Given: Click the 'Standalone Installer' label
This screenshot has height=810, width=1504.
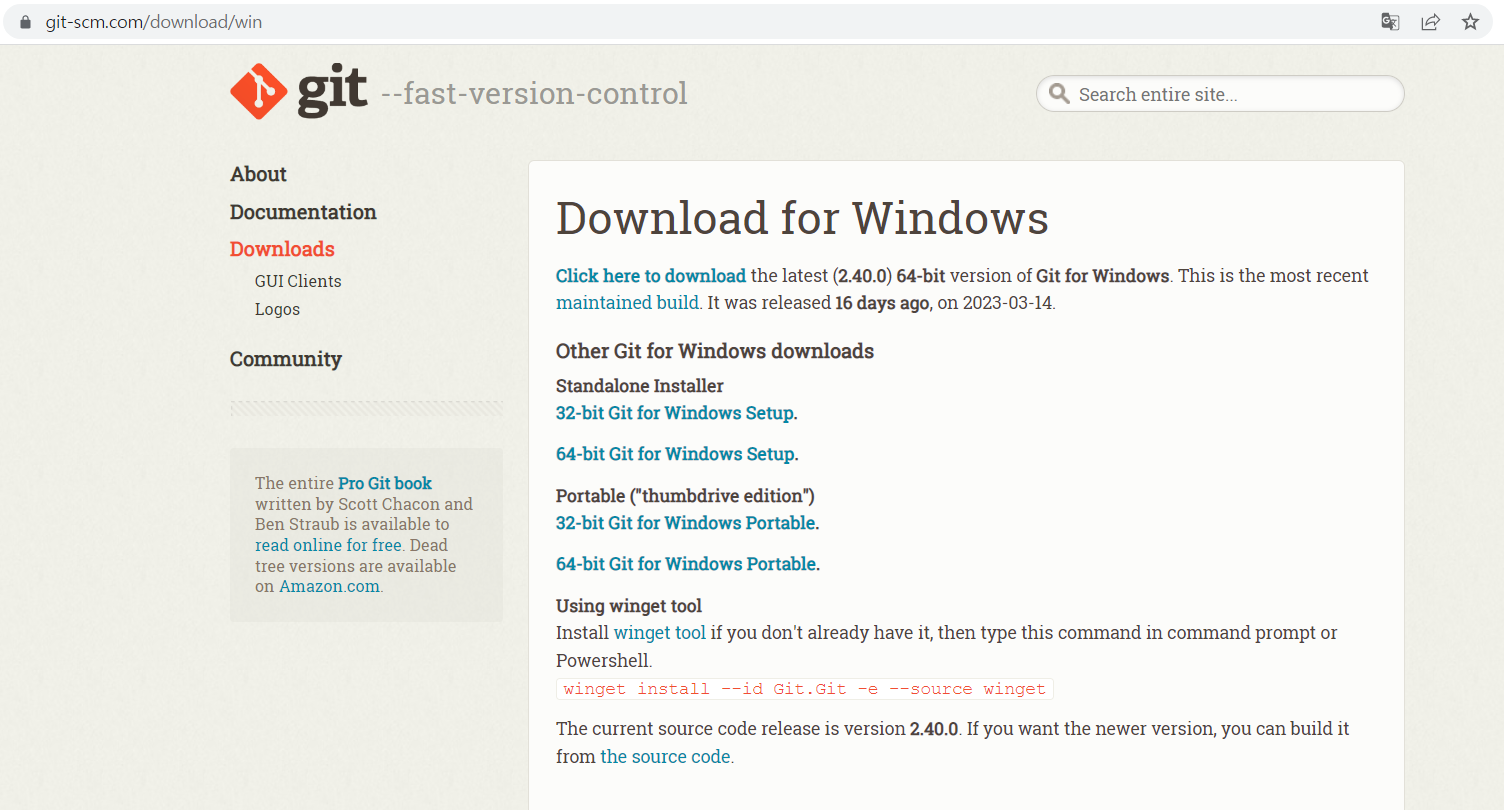Looking at the screenshot, I should [640, 386].
